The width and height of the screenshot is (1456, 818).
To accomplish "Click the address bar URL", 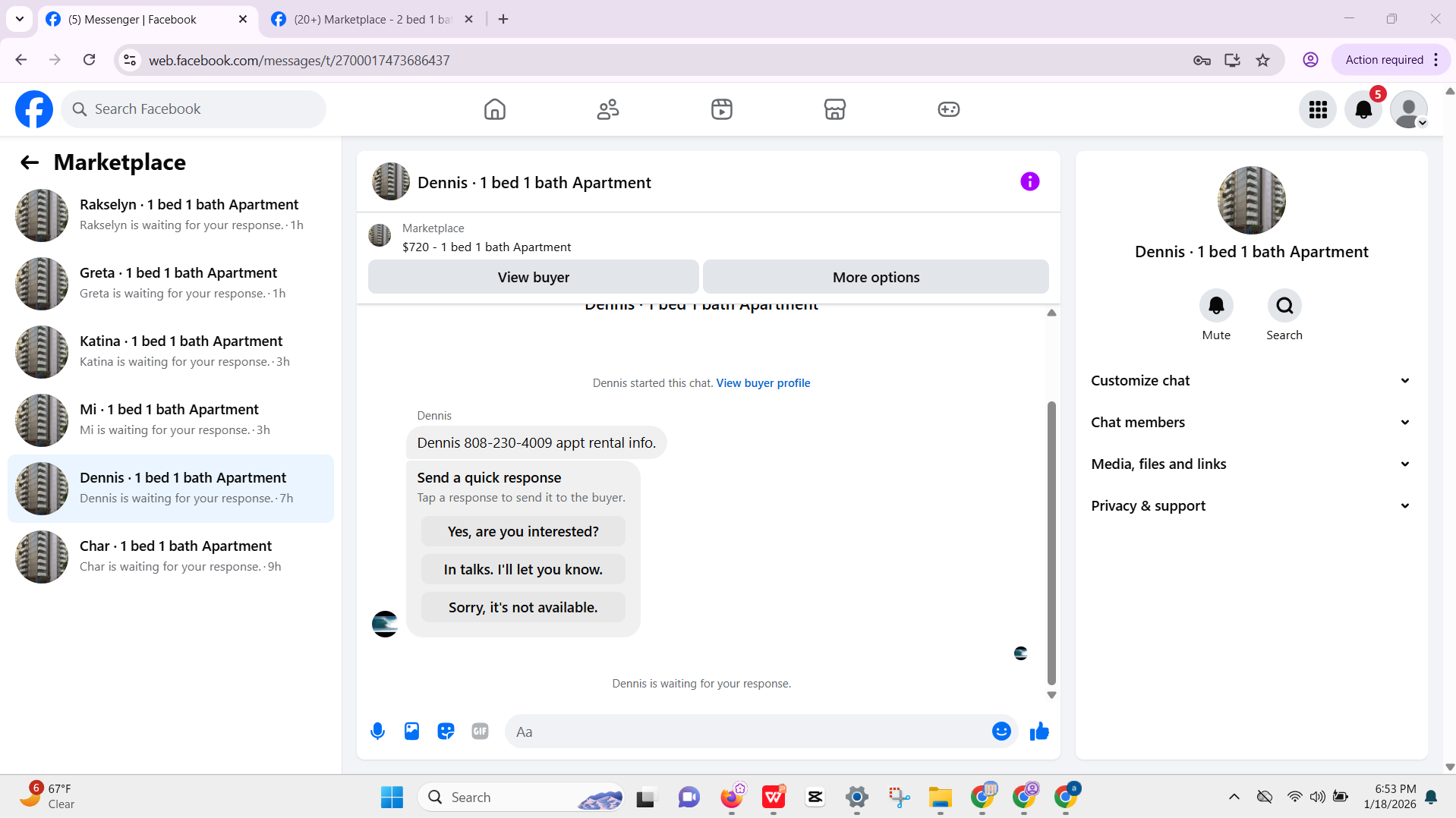I will coord(299,61).
